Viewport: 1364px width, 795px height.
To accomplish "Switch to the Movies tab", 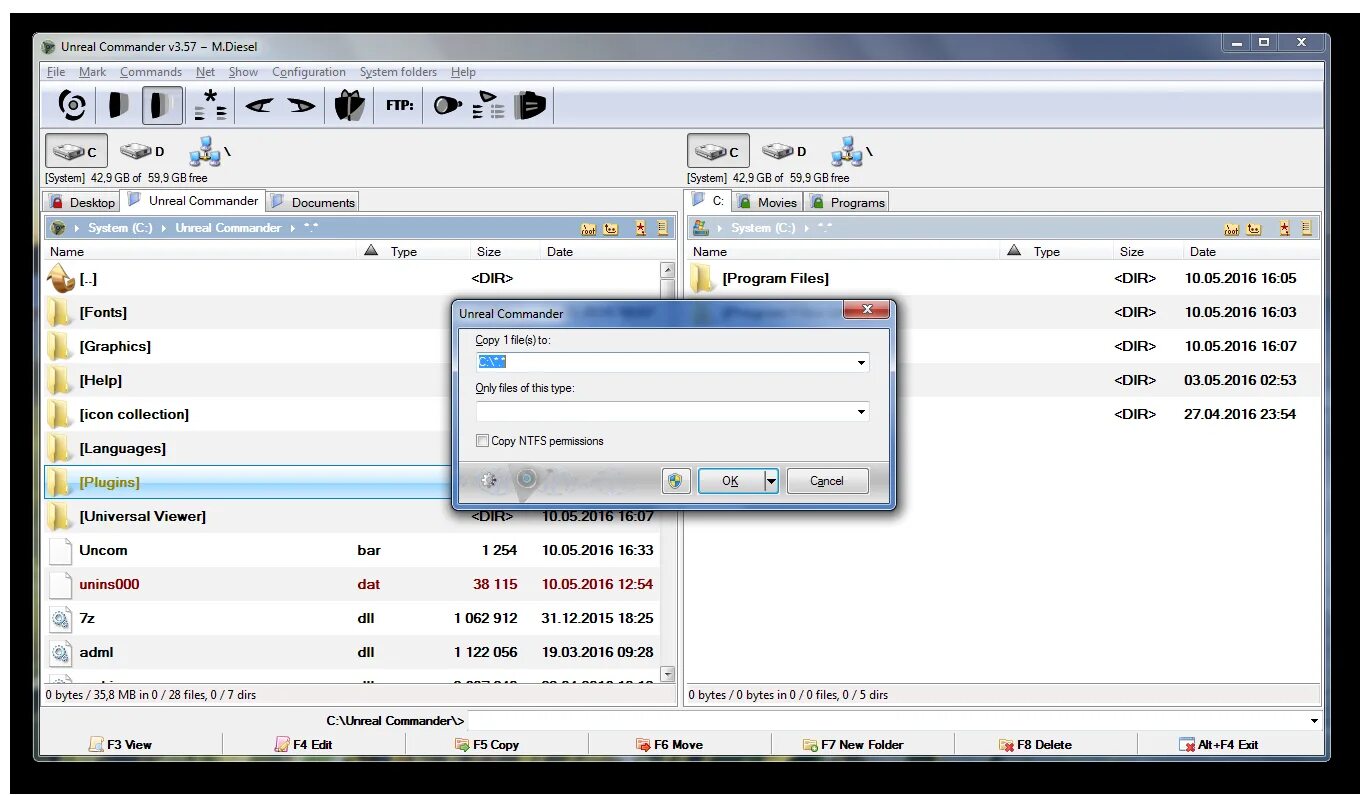I will [x=766, y=202].
